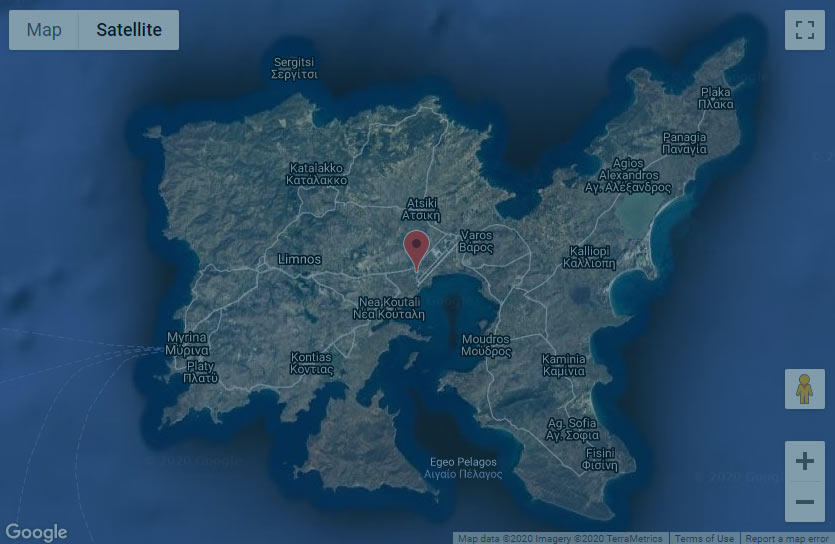Click the Sergitsi islet label
This screenshot has height=544, width=835.
pyautogui.click(x=294, y=68)
